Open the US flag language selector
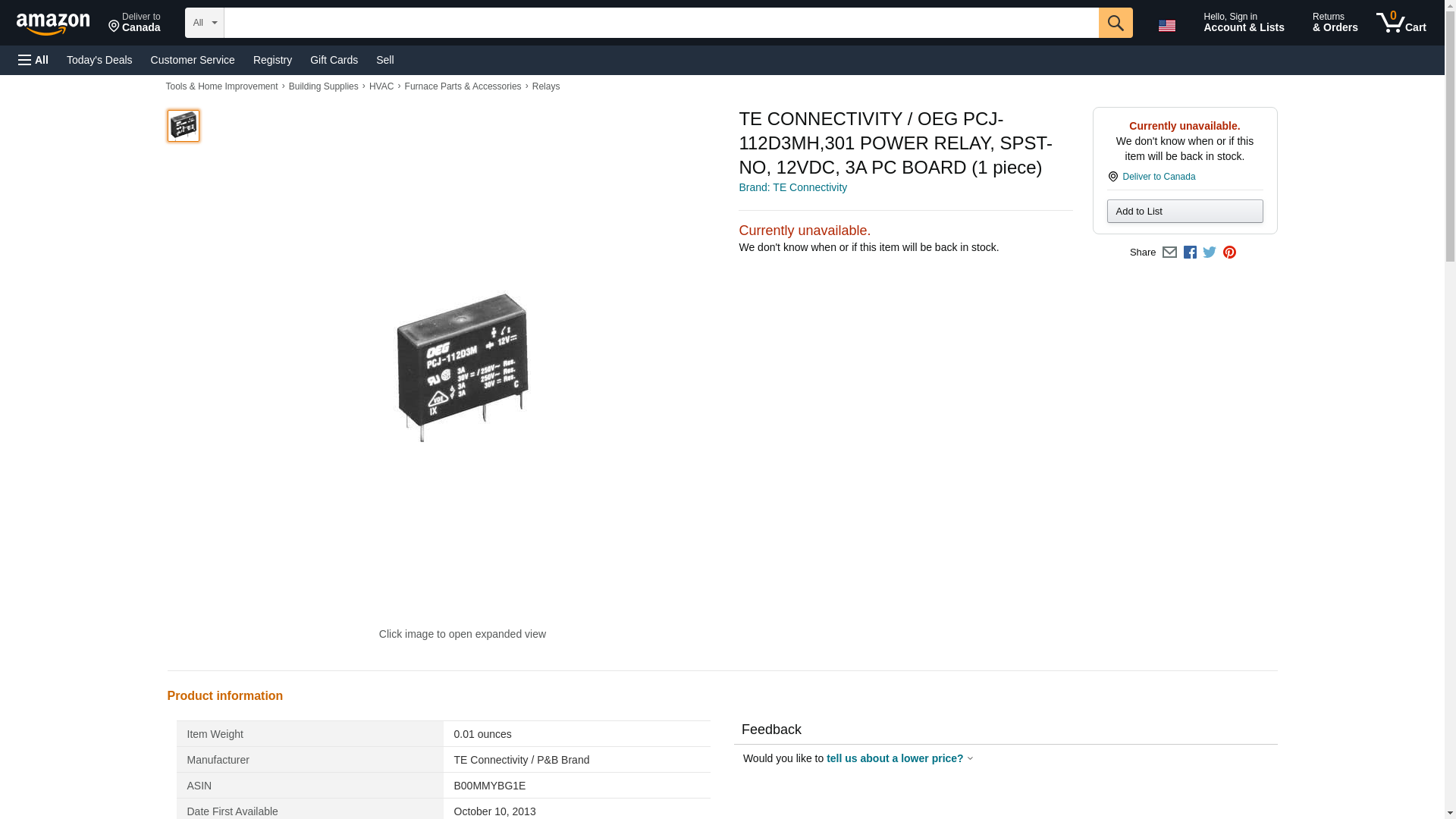This screenshot has width=1456, height=819. point(1166,25)
